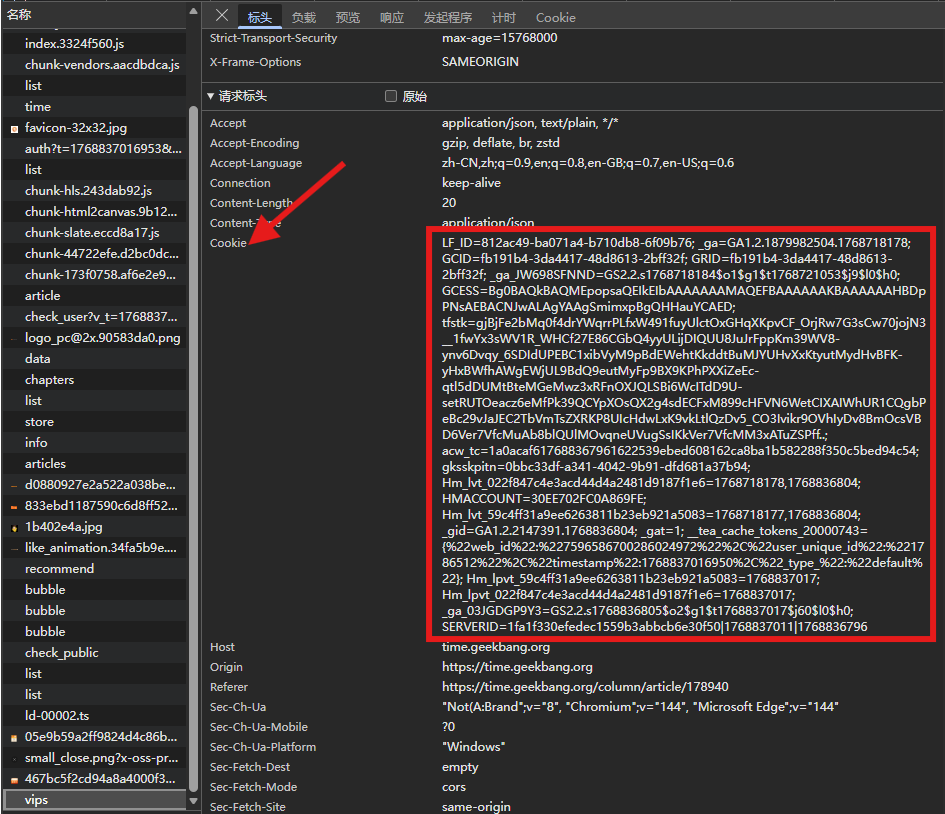Close the request details panel
Viewport: 945px width, 814px height.
coord(222,16)
